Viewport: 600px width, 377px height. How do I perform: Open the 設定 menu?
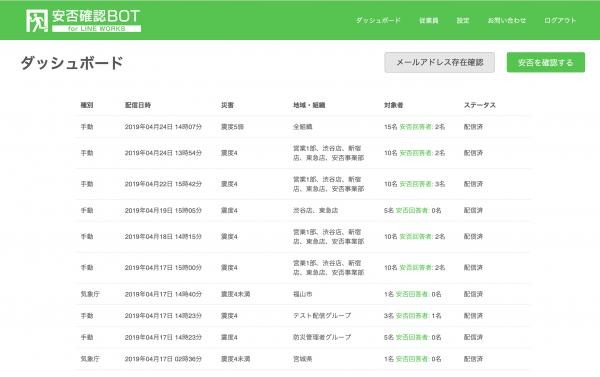pyautogui.click(x=463, y=20)
